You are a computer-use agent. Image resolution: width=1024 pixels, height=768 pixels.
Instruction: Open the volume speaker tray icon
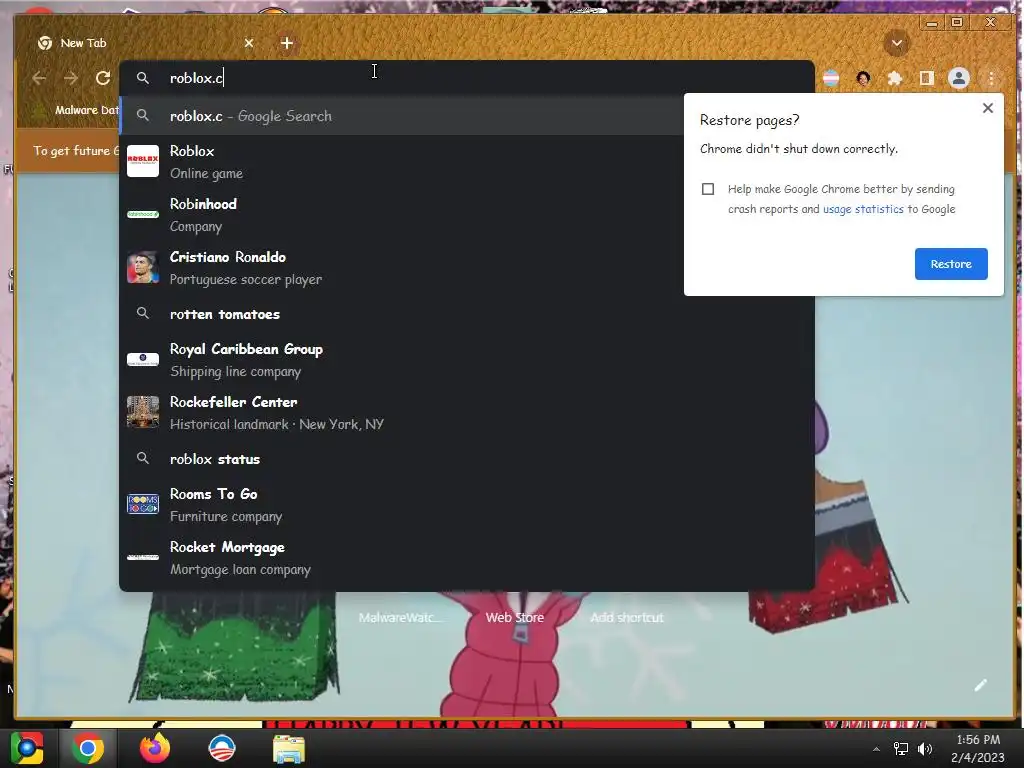pyautogui.click(x=925, y=749)
